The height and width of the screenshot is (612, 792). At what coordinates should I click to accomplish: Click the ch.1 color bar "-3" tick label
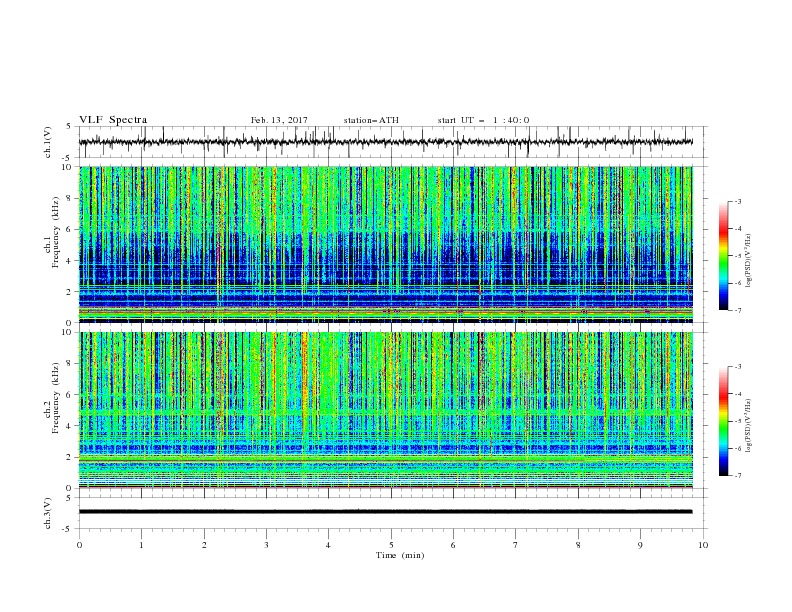tap(738, 201)
